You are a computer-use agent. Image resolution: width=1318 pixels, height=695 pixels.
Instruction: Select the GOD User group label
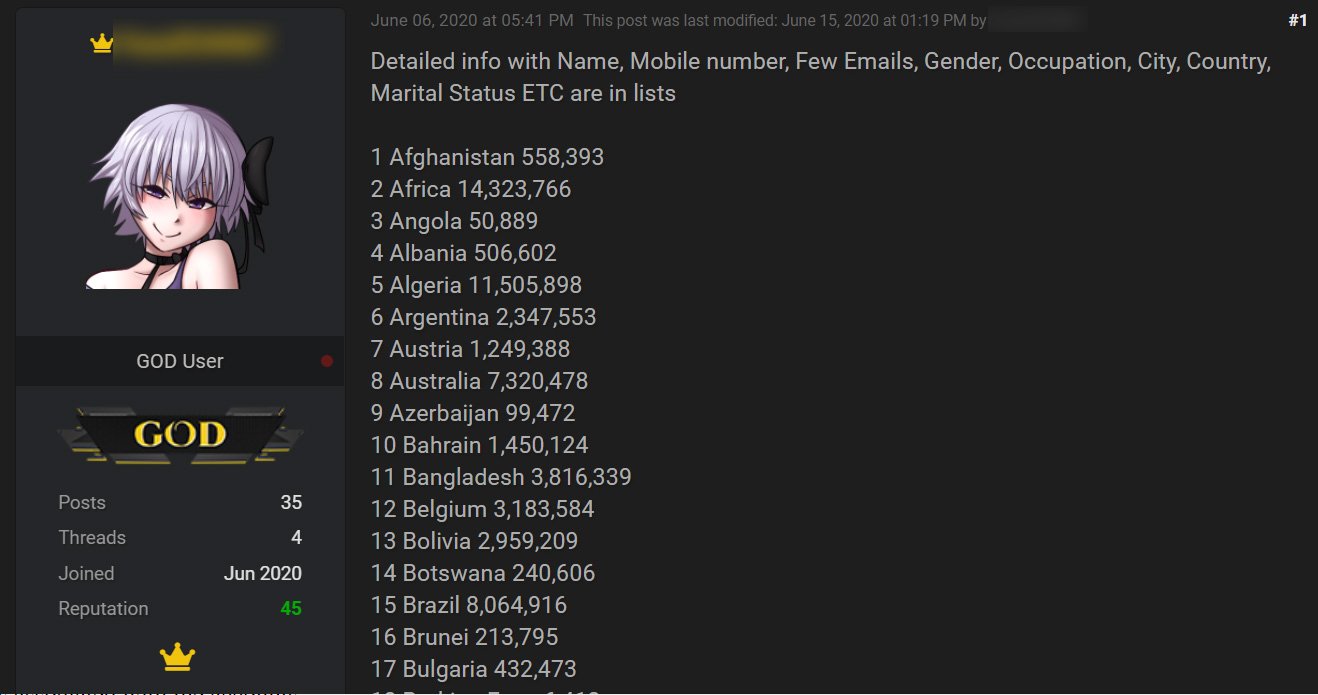pyautogui.click(x=180, y=361)
